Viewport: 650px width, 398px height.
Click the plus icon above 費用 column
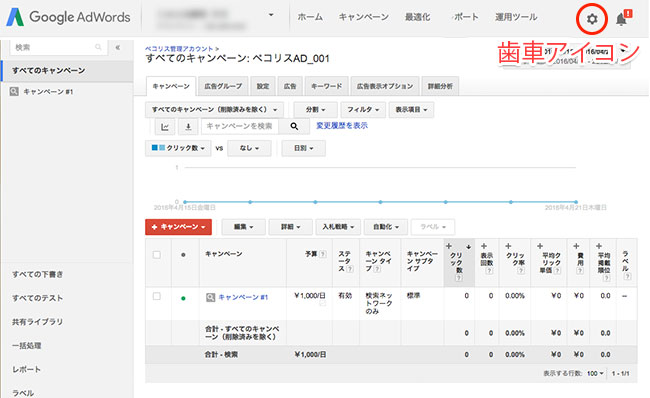tap(576, 246)
